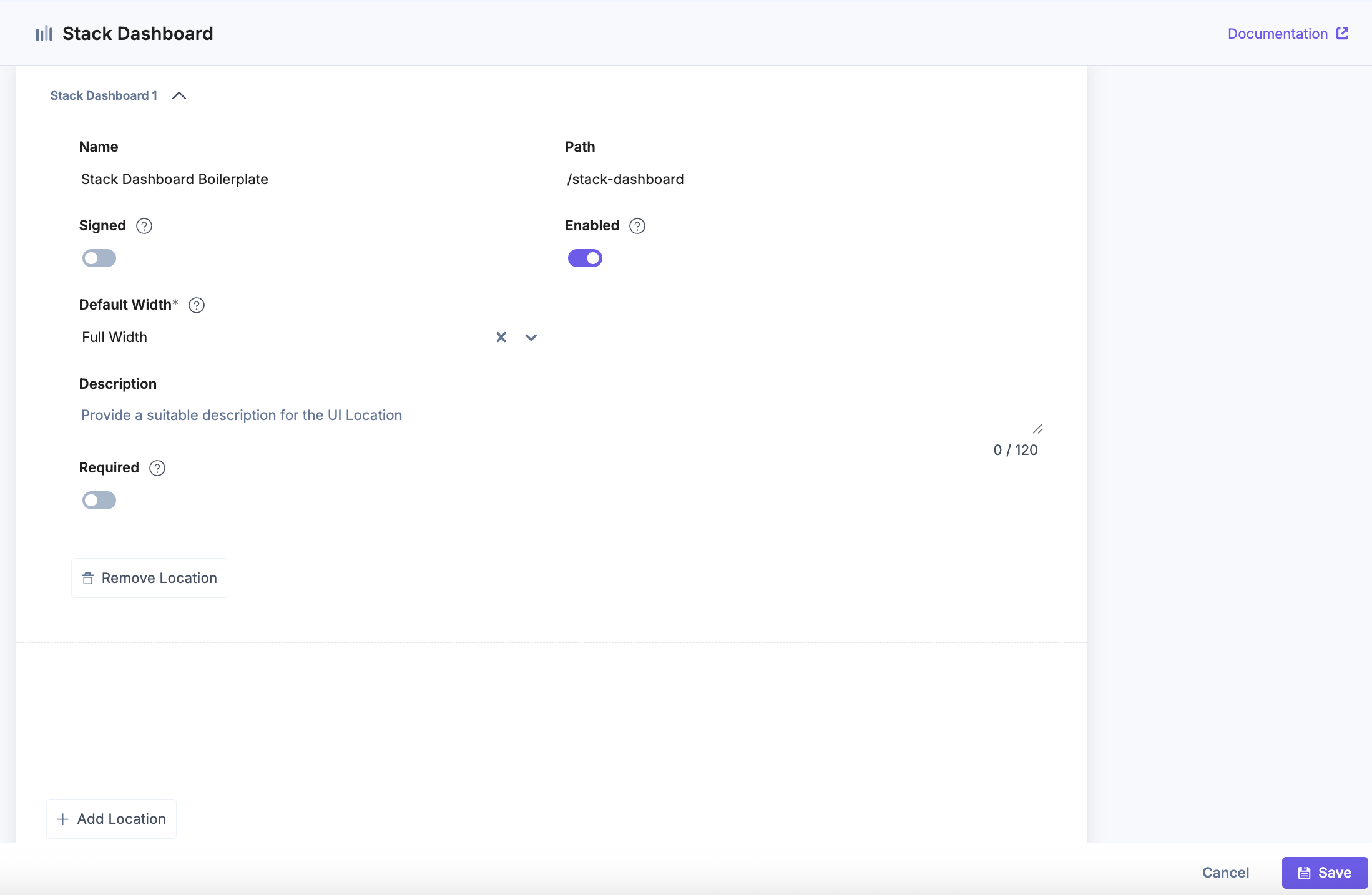Viewport: 1372px width, 895px height.
Task: Turn on the Required toggle
Action: 99,500
